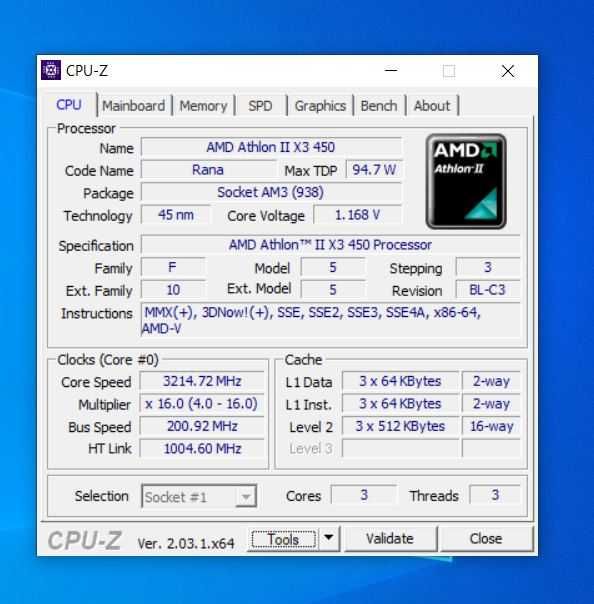Select the CPU tab
This screenshot has width=594, height=604.
(69, 104)
